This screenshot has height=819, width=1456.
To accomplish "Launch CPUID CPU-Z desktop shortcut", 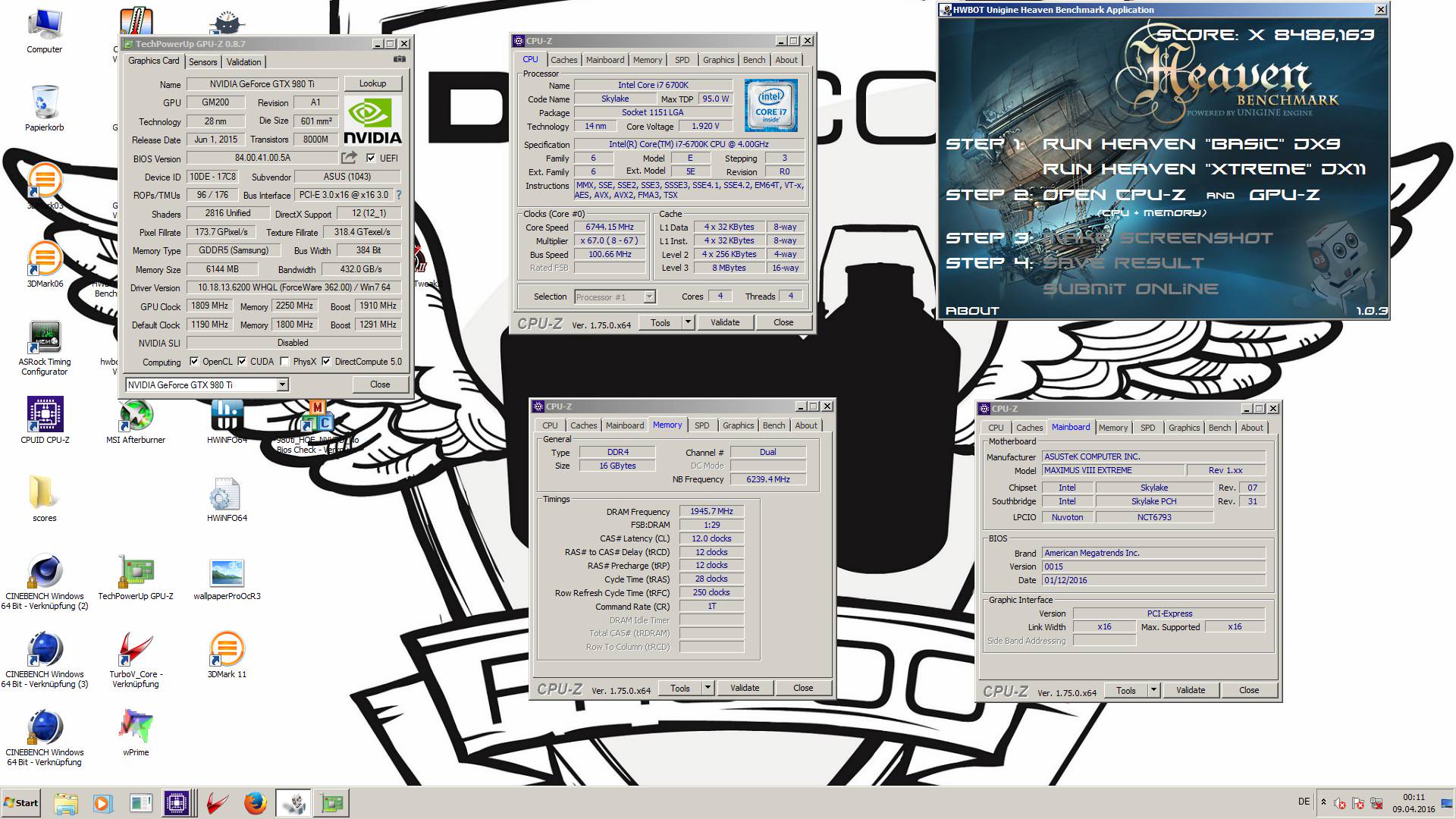I will [45, 419].
